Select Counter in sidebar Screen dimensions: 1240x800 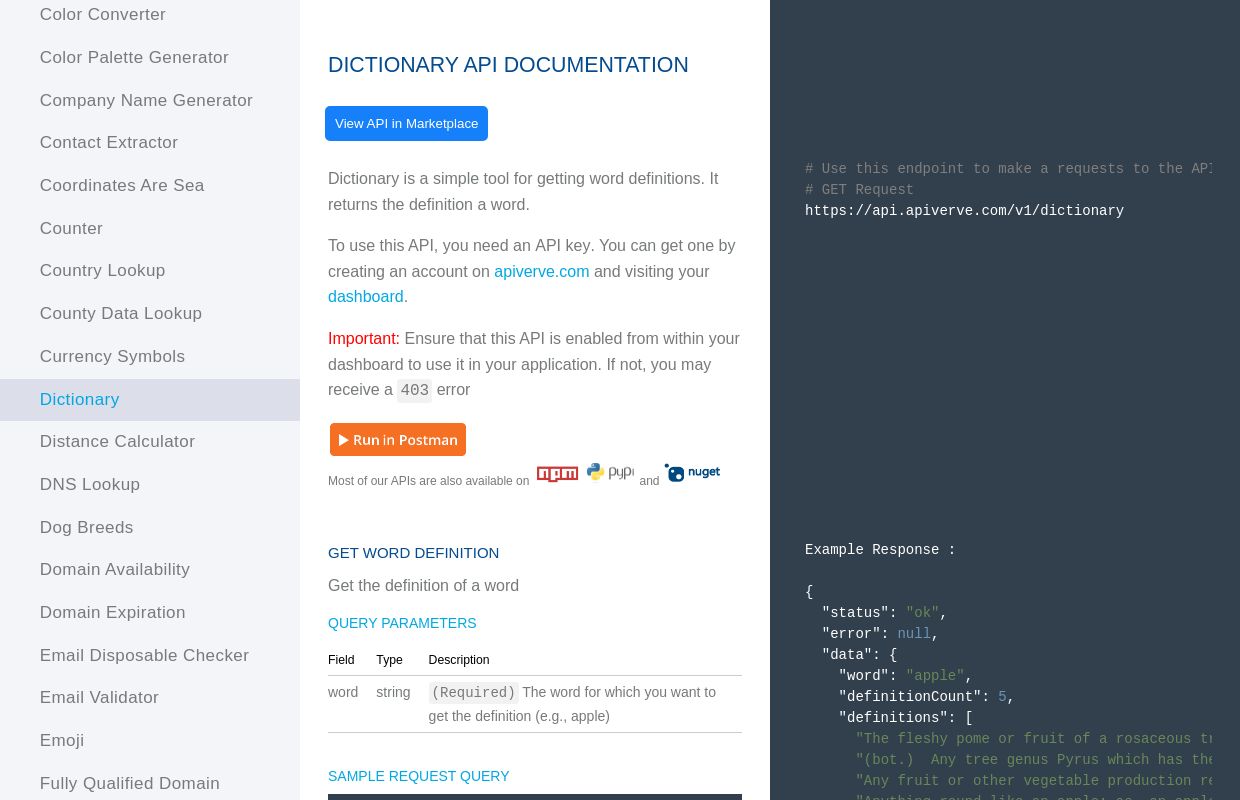[150, 229]
